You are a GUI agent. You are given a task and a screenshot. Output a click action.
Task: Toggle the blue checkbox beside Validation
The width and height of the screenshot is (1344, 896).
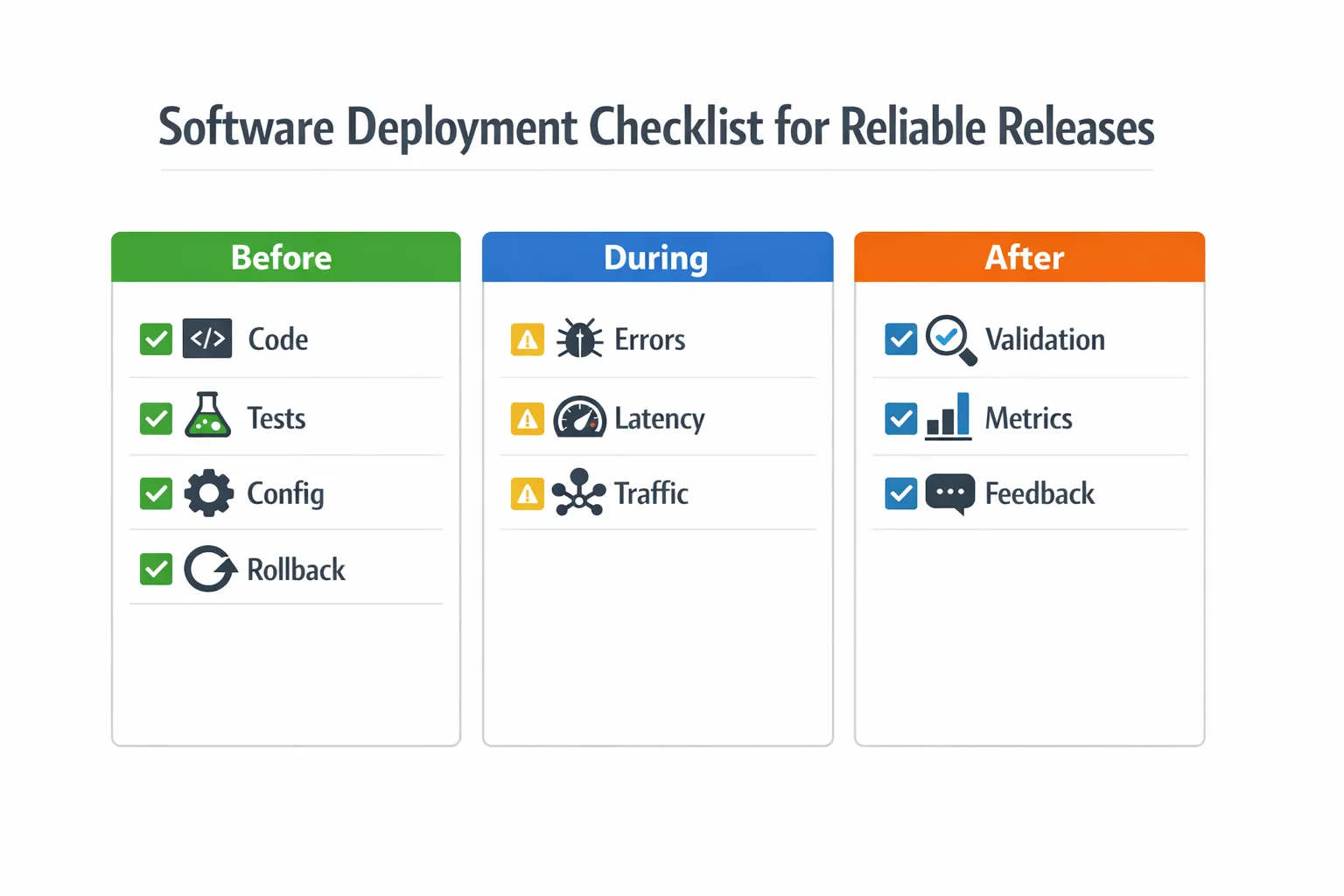click(900, 339)
